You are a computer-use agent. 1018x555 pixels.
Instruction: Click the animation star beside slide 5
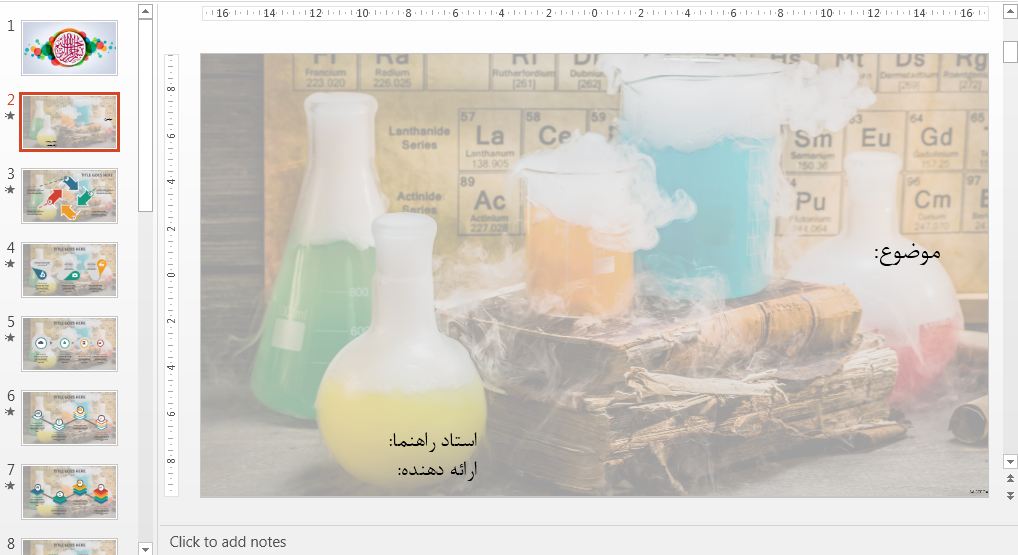tap(11, 338)
